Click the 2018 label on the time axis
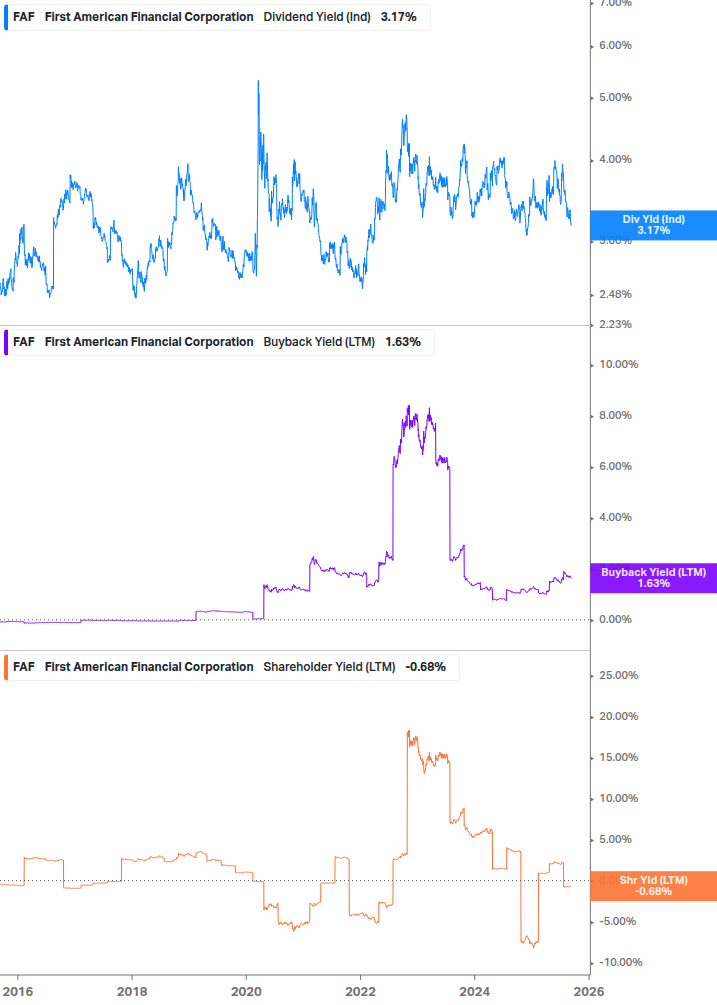This screenshot has height=1005, width=717. 132,992
